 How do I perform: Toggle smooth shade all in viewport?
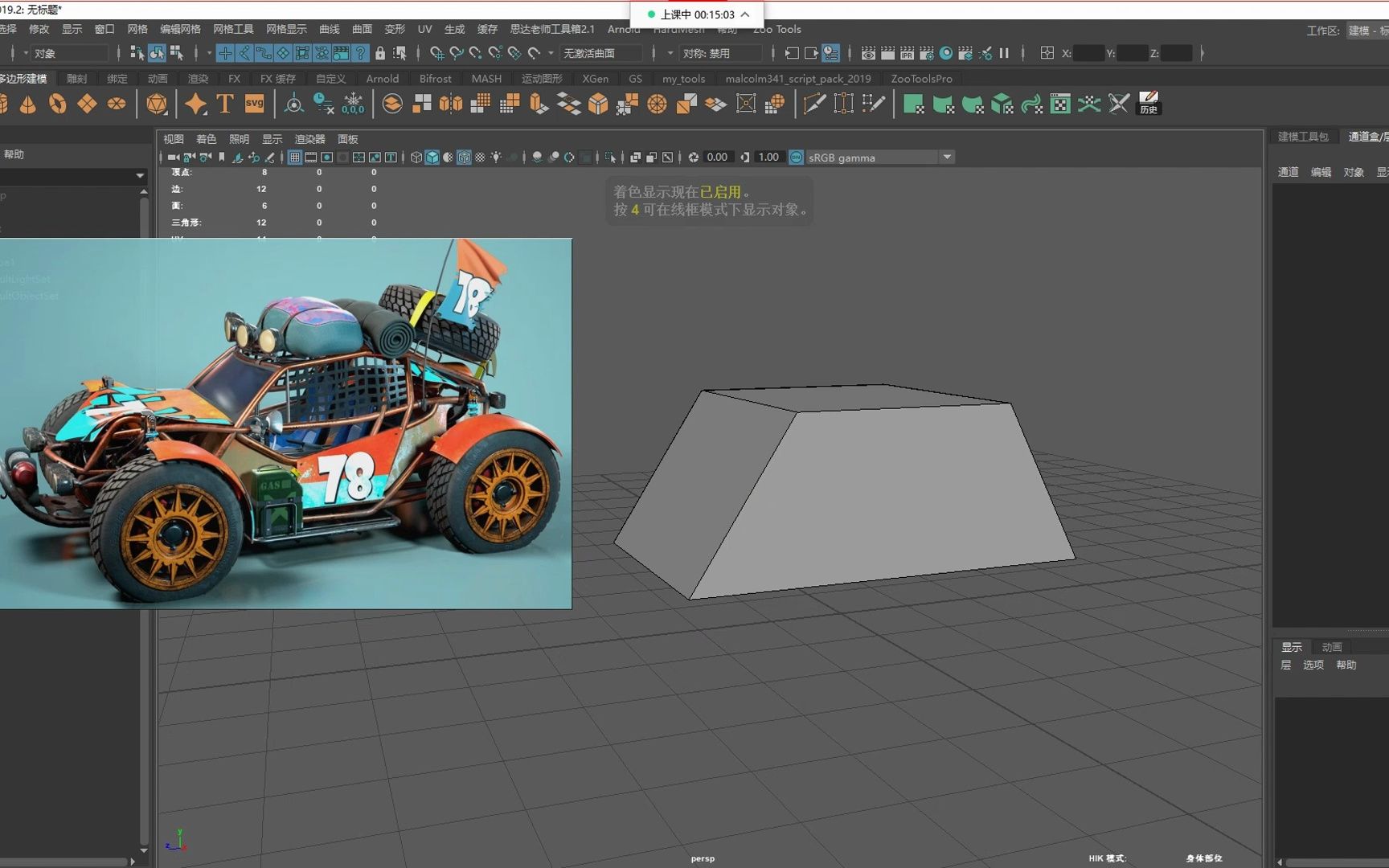432,158
